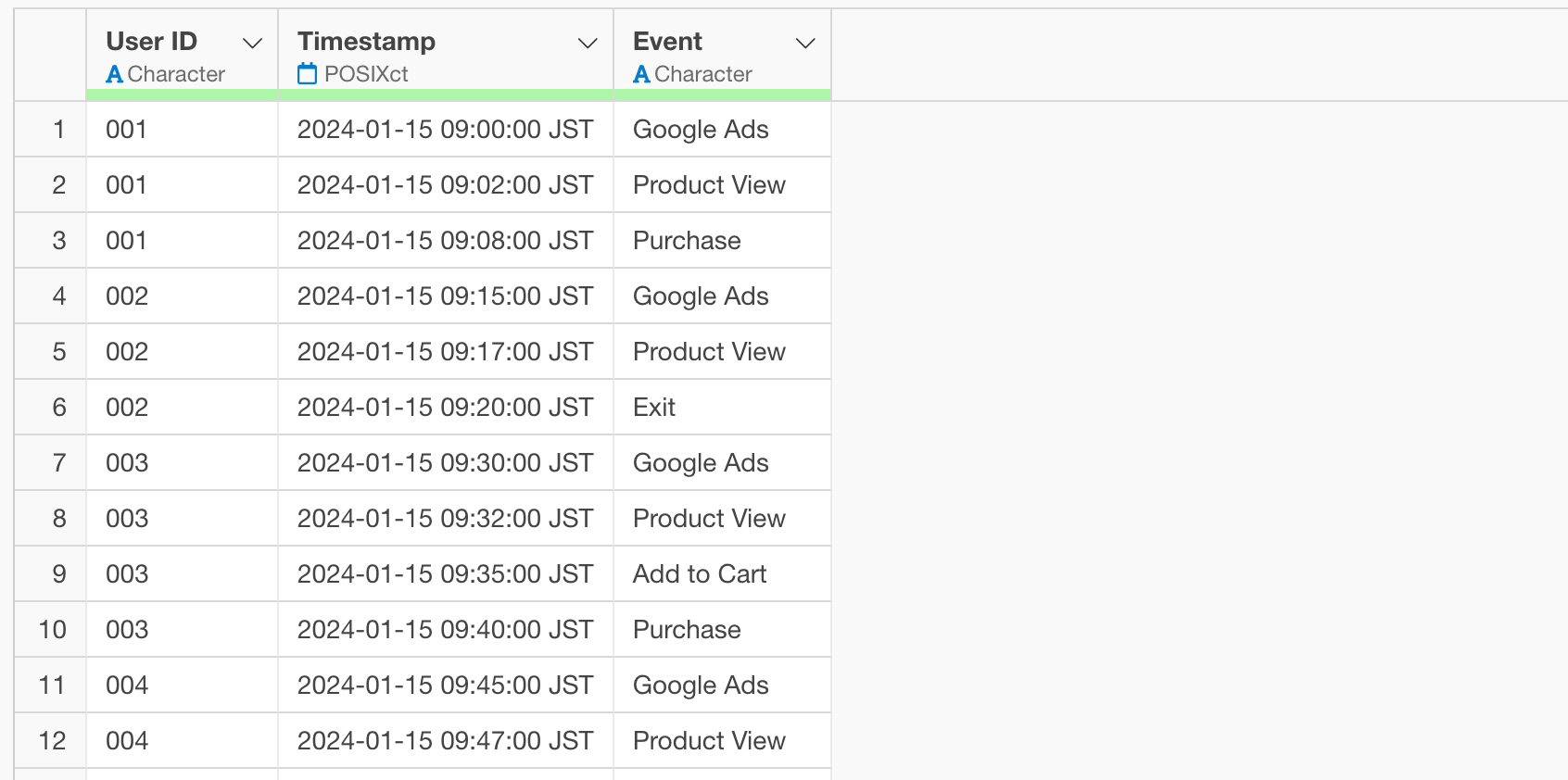This screenshot has height=780, width=1568.
Task: Expand the Event column menu chevron
Action: pyautogui.click(x=805, y=44)
